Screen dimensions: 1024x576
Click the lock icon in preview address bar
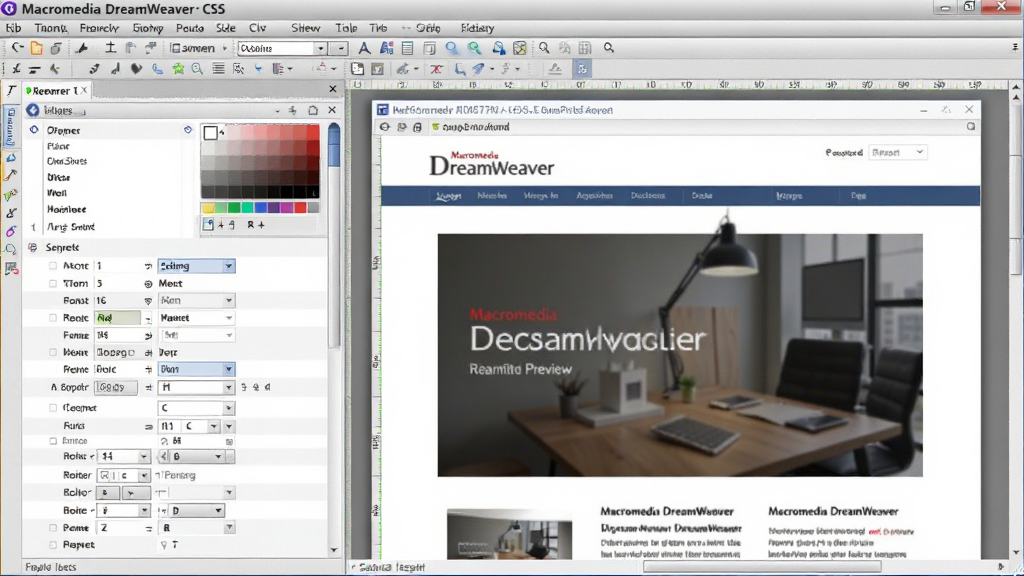click(417, 127)
